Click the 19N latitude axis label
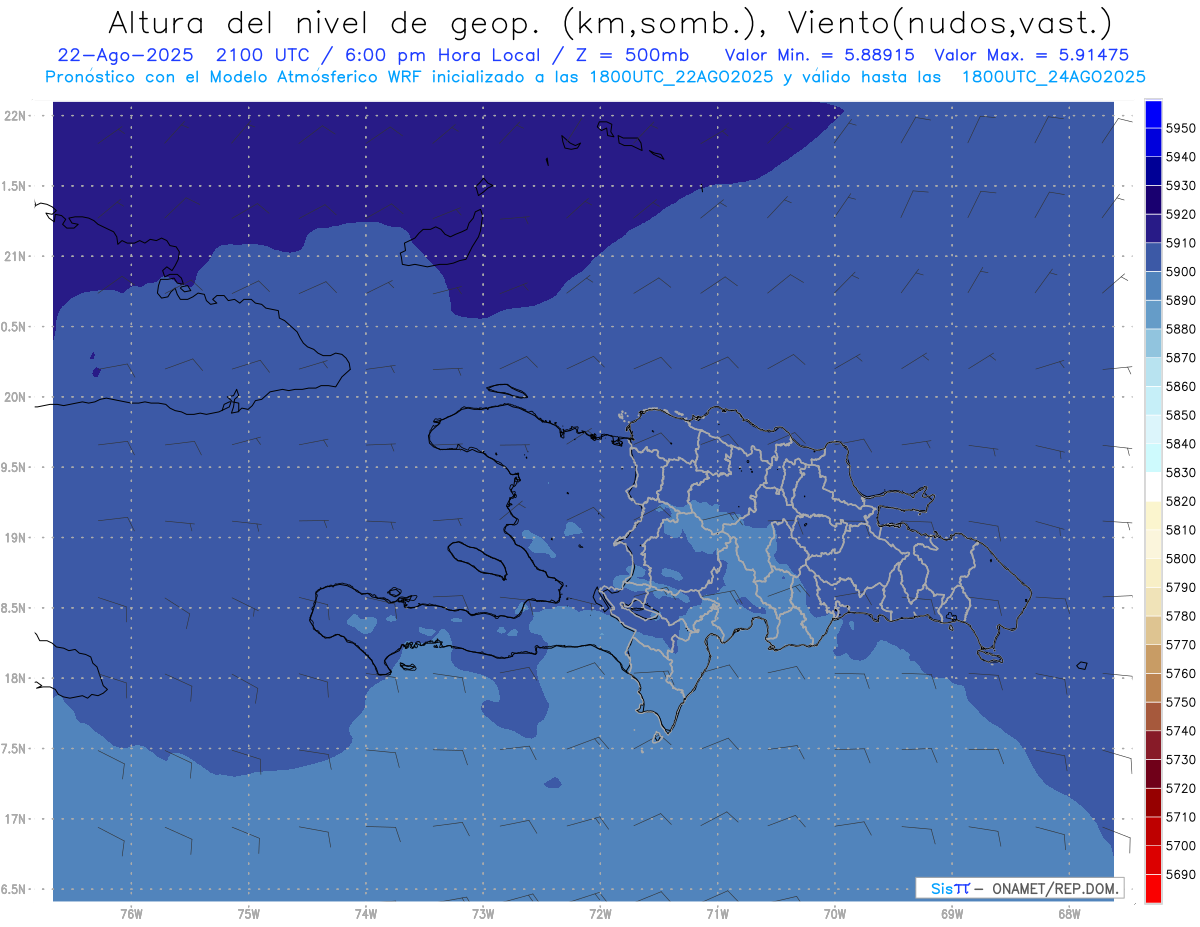1200x927 pixels. [17, 538]
